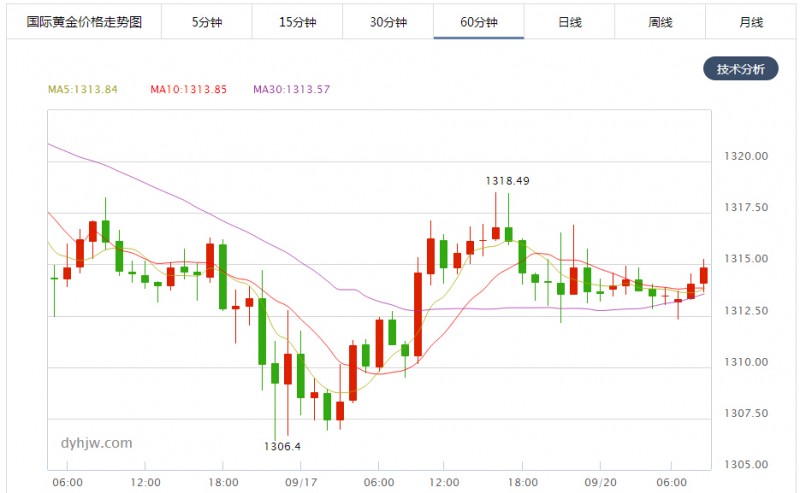The width and height of the screenshot is (800, 493).
Task: Select the 60分钟 timeframe tab
Action: click(x=479, y=22)
